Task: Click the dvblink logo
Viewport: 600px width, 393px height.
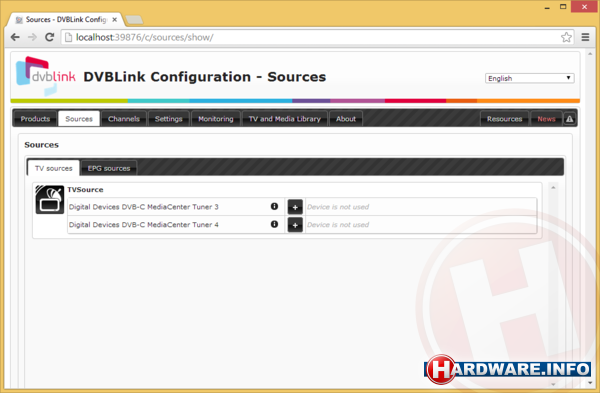Action: (46, 75)
